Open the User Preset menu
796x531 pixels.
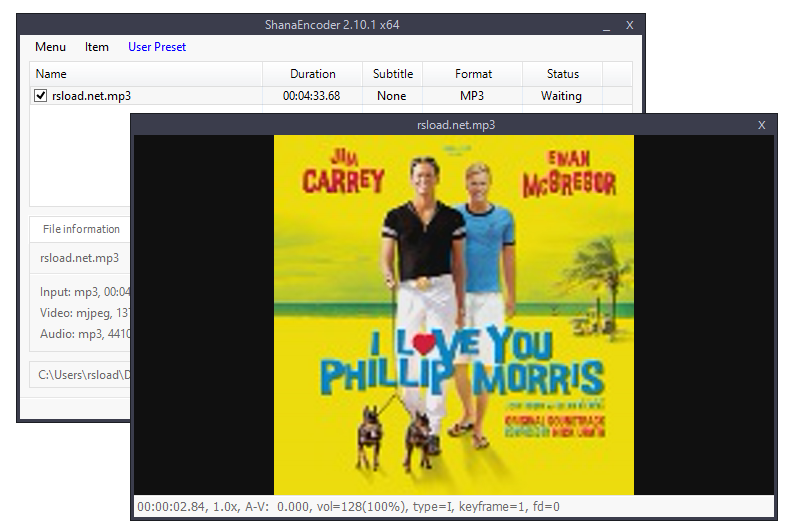[x=157, y=47]
